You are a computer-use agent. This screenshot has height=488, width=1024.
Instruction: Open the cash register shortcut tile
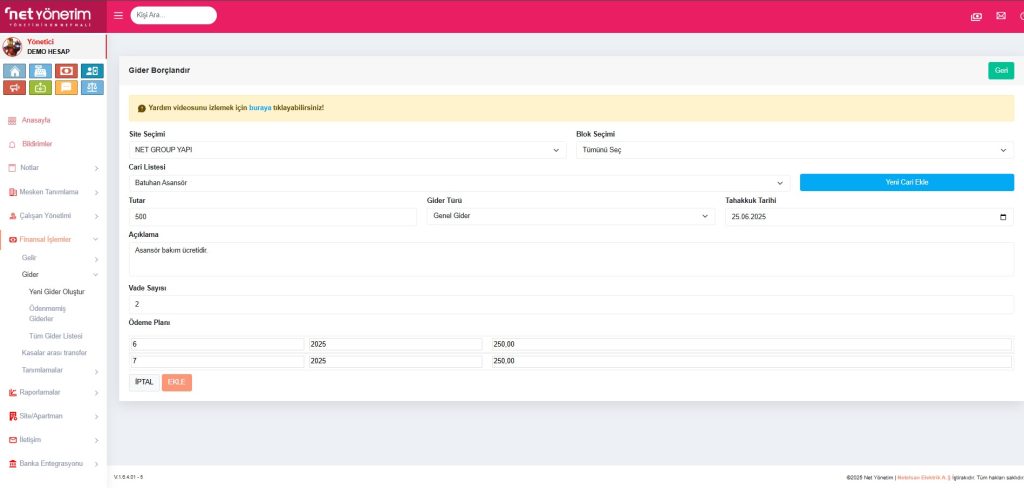[41, 71]
